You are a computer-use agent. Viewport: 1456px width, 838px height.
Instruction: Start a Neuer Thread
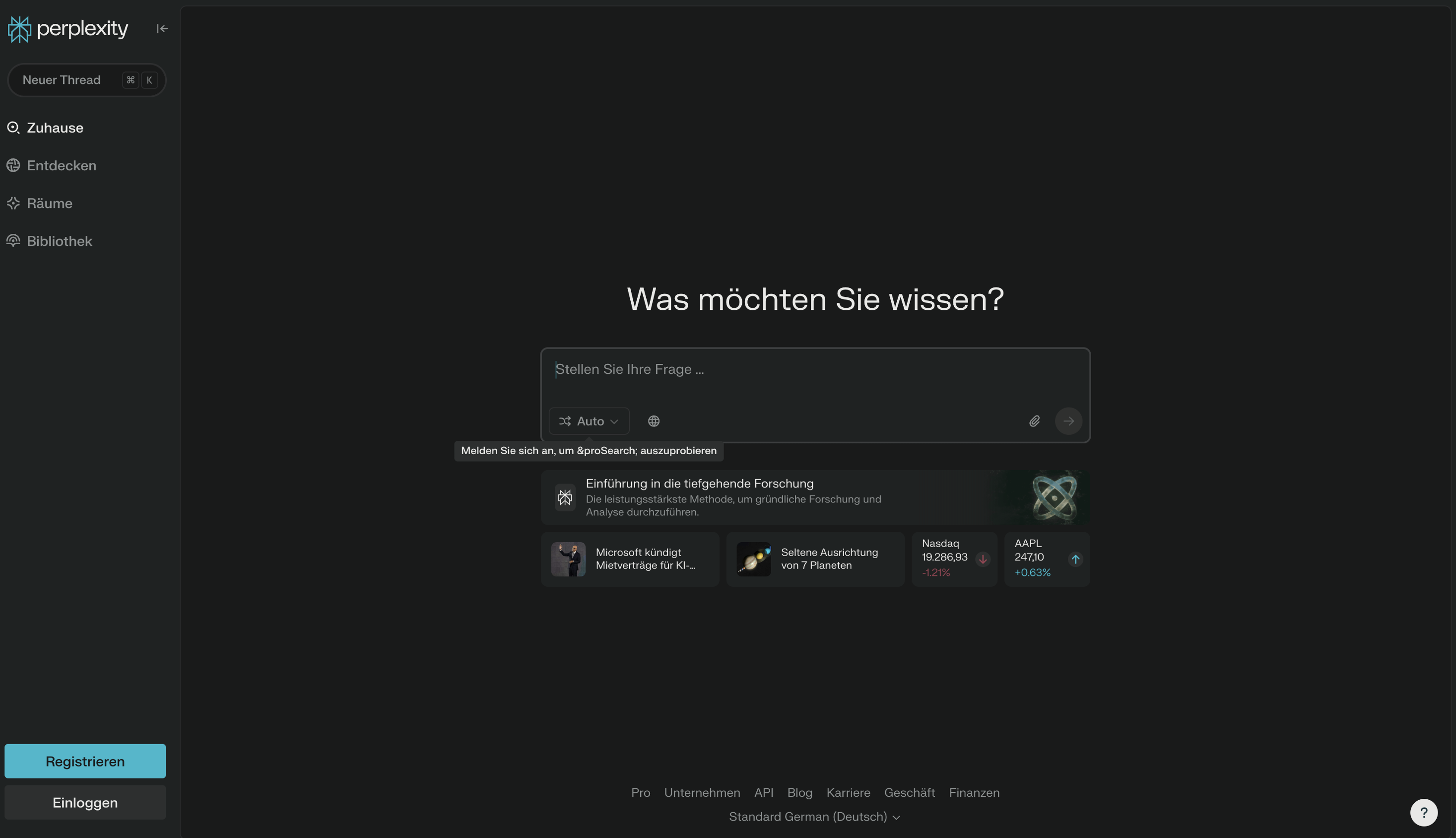click(x=86, y=80)
